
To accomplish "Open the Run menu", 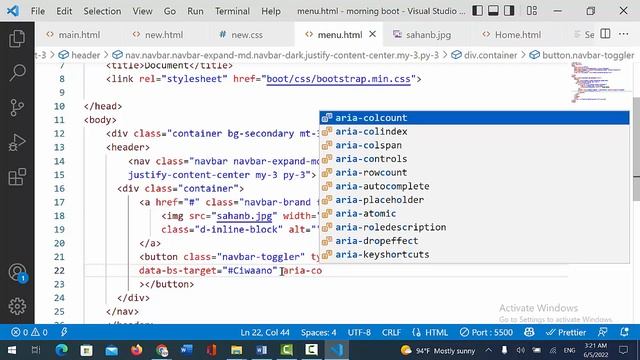I will coord(195,11).
